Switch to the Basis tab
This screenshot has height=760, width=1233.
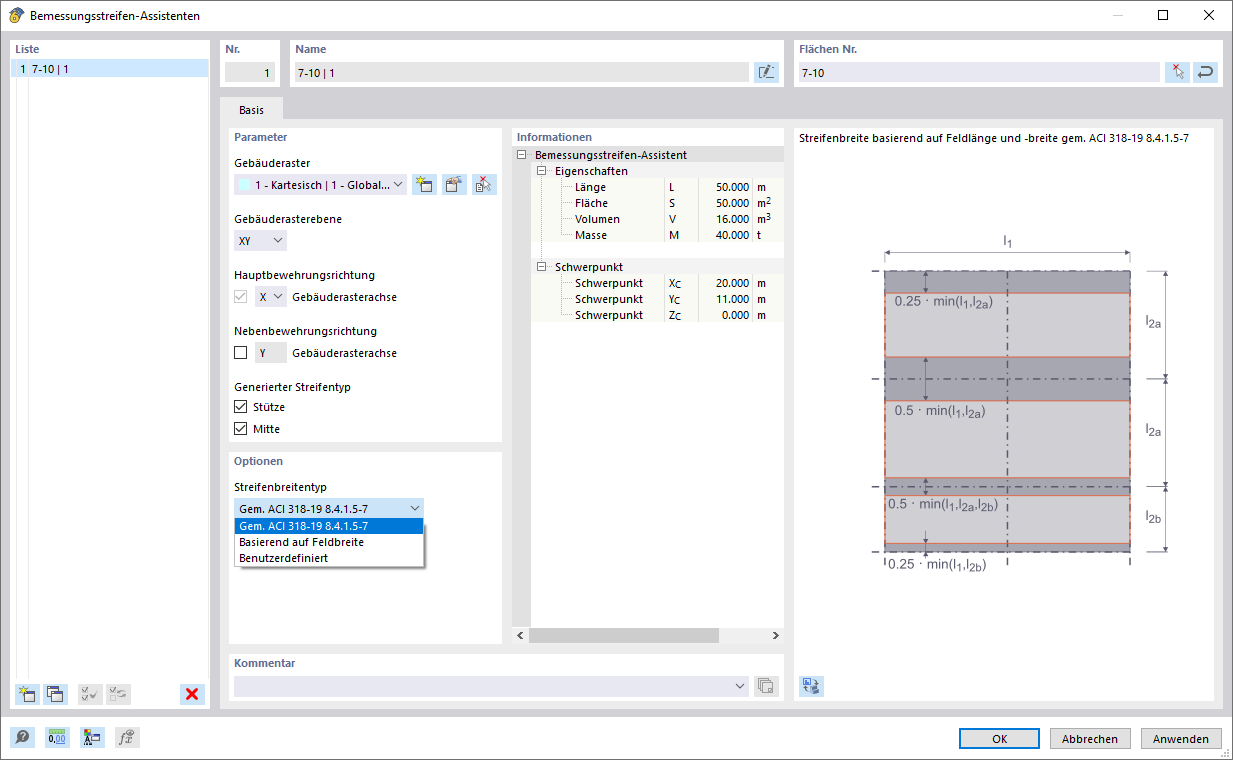point(251,110)
